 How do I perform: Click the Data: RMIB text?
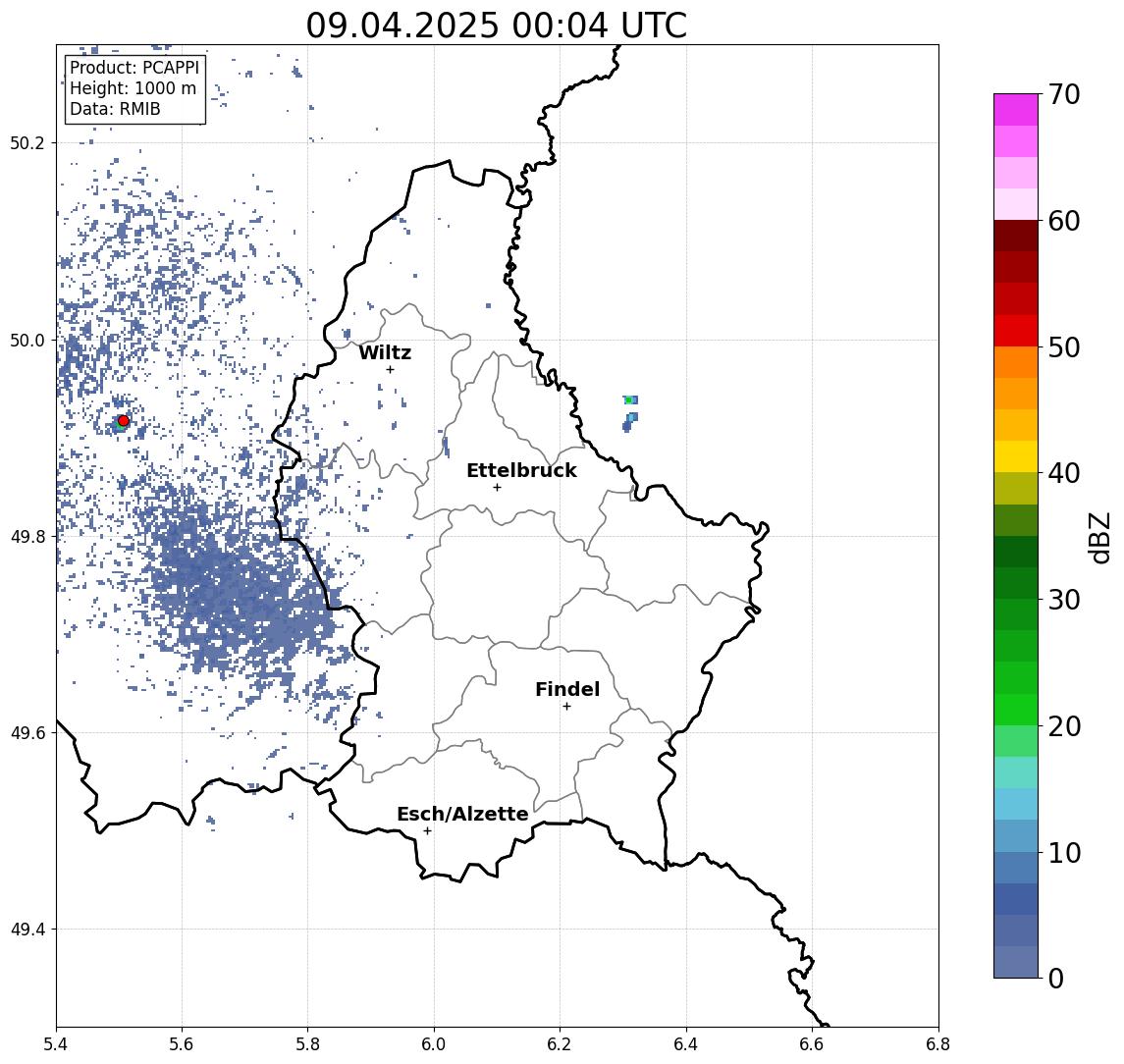click(116, 109)
